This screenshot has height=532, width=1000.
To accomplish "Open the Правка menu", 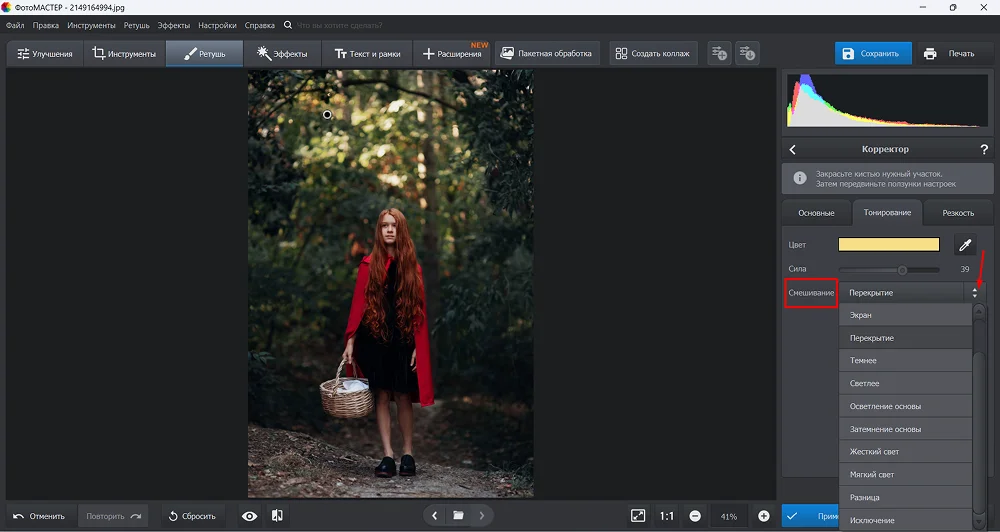I will (46, 26).
